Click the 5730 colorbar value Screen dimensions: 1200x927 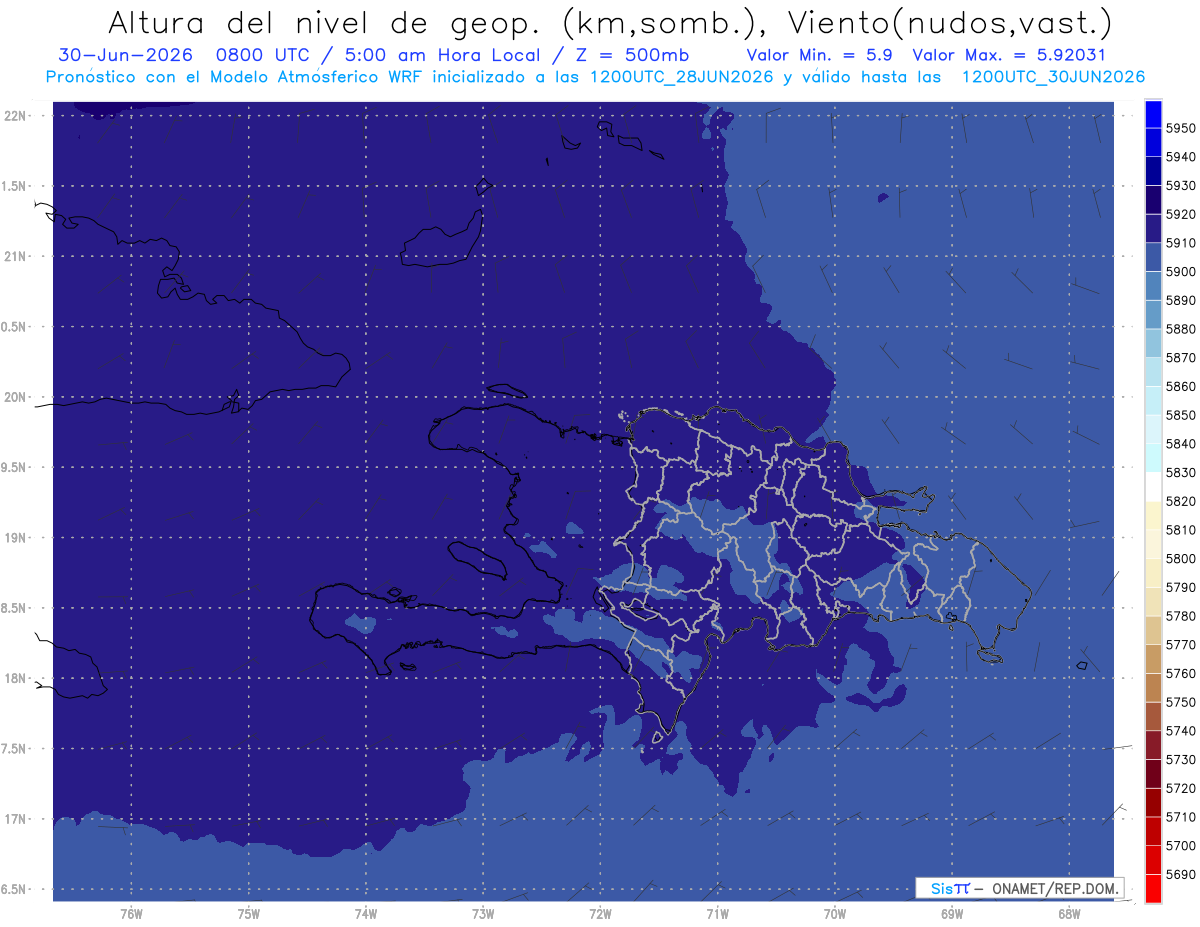pos(1181,760)
